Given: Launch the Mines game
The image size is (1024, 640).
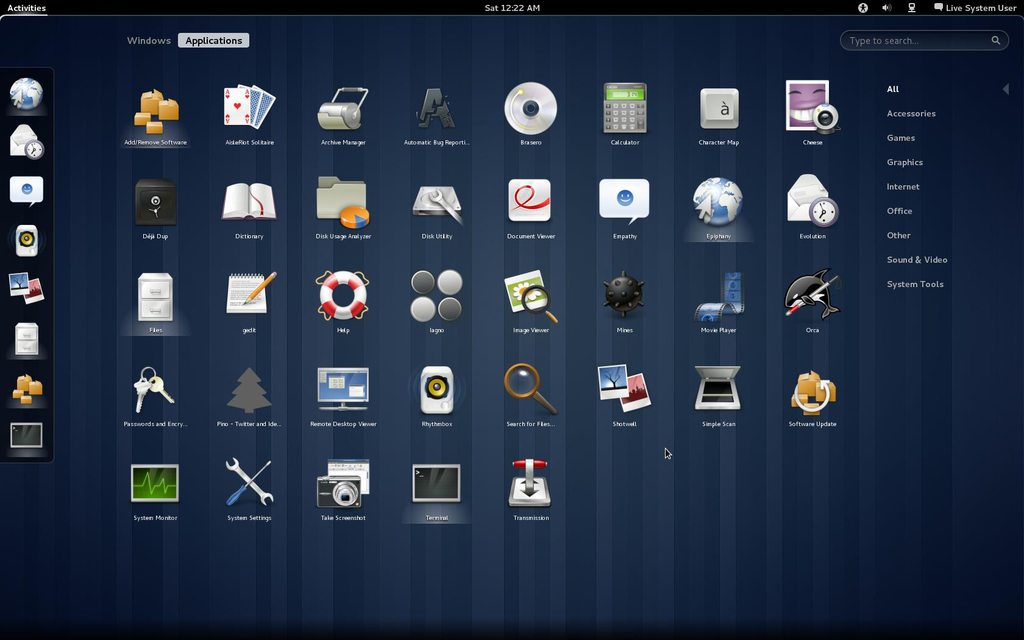Looking at the screenshot, I should click(624, 297).
